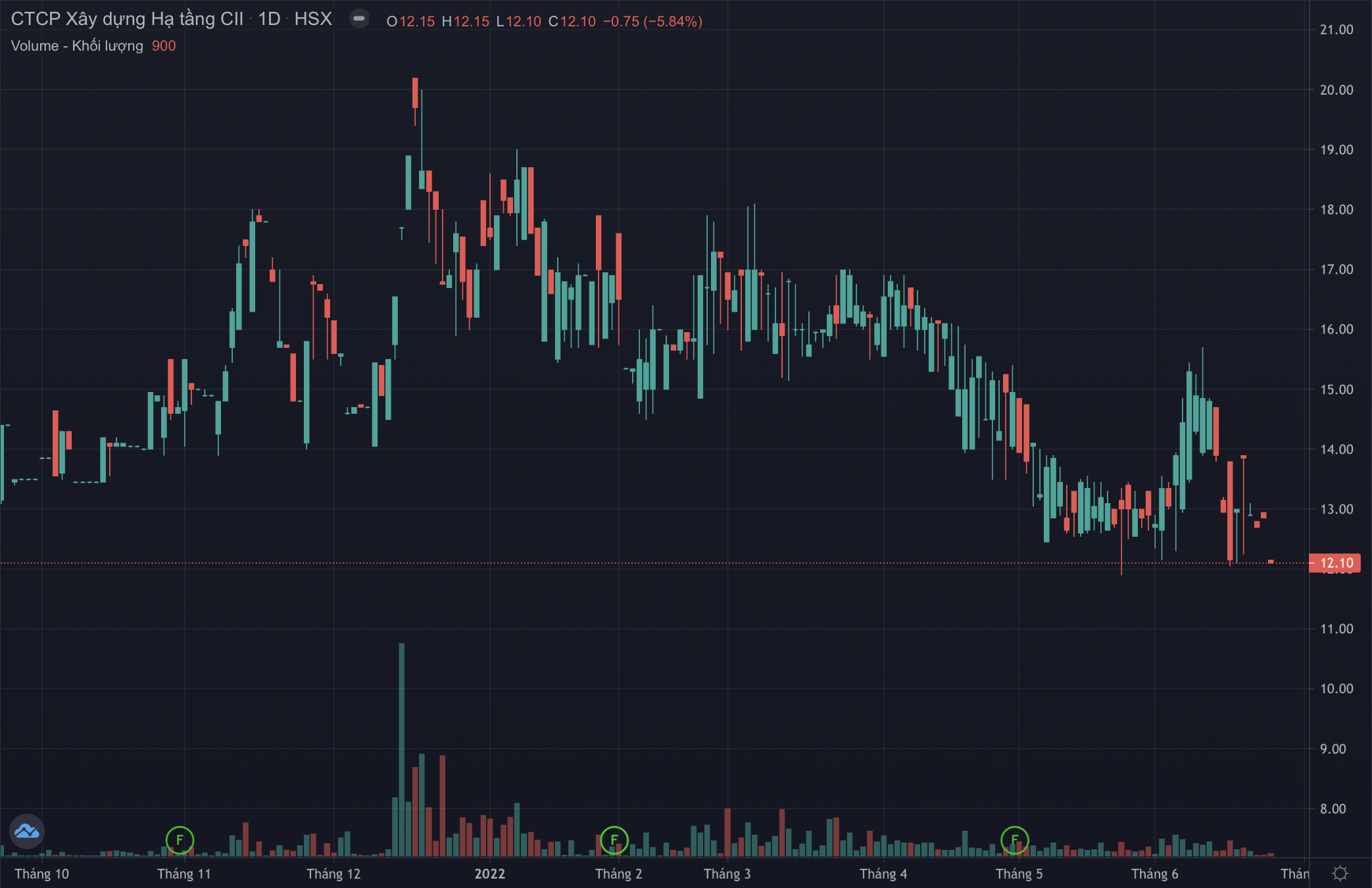Click the close price C12.10 value
The height and width of the screenshot is (888, 1372).
[x=572, y=21]
